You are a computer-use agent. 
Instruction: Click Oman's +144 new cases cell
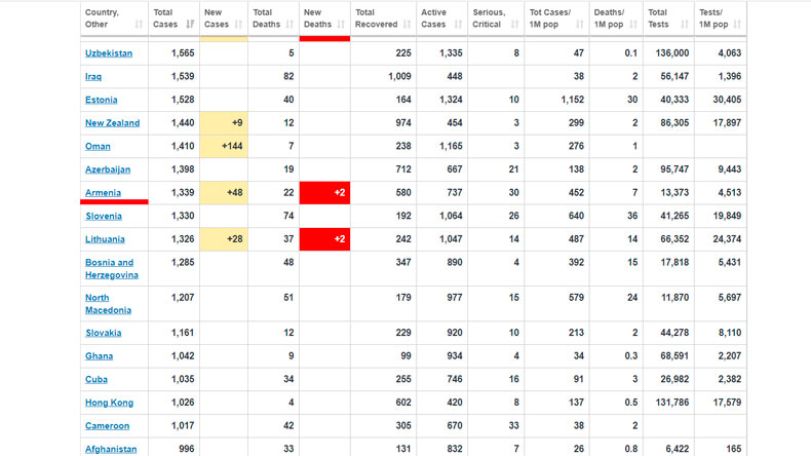223,146
